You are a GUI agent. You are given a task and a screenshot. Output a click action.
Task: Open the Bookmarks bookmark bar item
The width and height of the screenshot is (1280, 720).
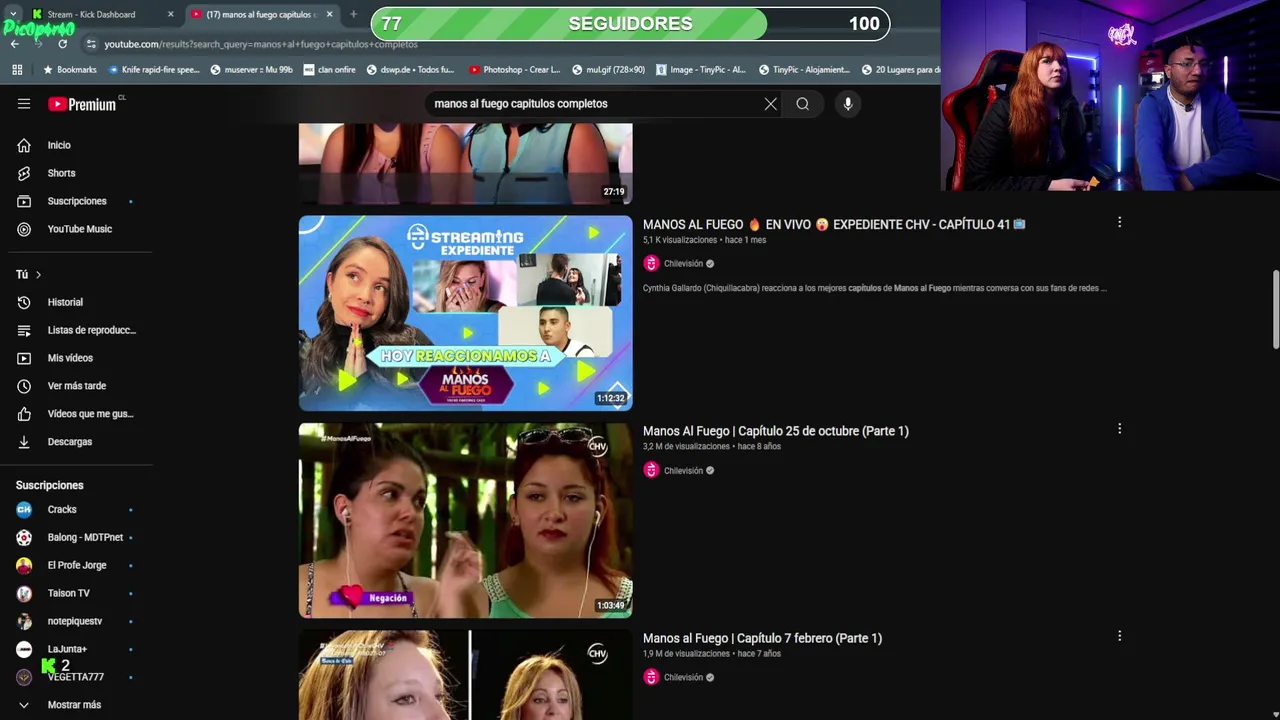coord(69,70)
